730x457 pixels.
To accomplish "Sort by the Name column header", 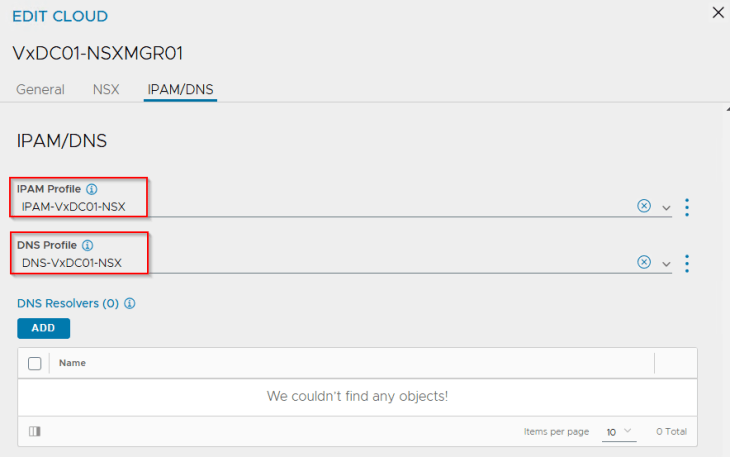I will point(73,363).
